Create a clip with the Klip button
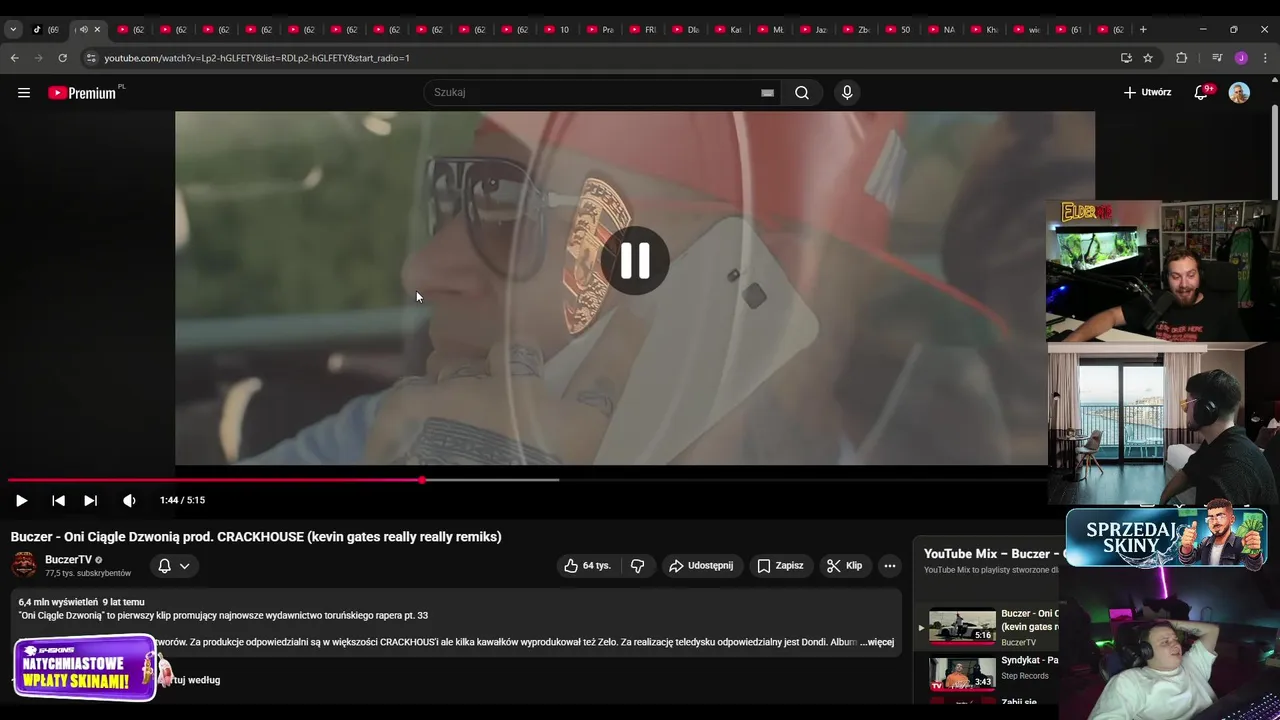 tap(844, 566)
